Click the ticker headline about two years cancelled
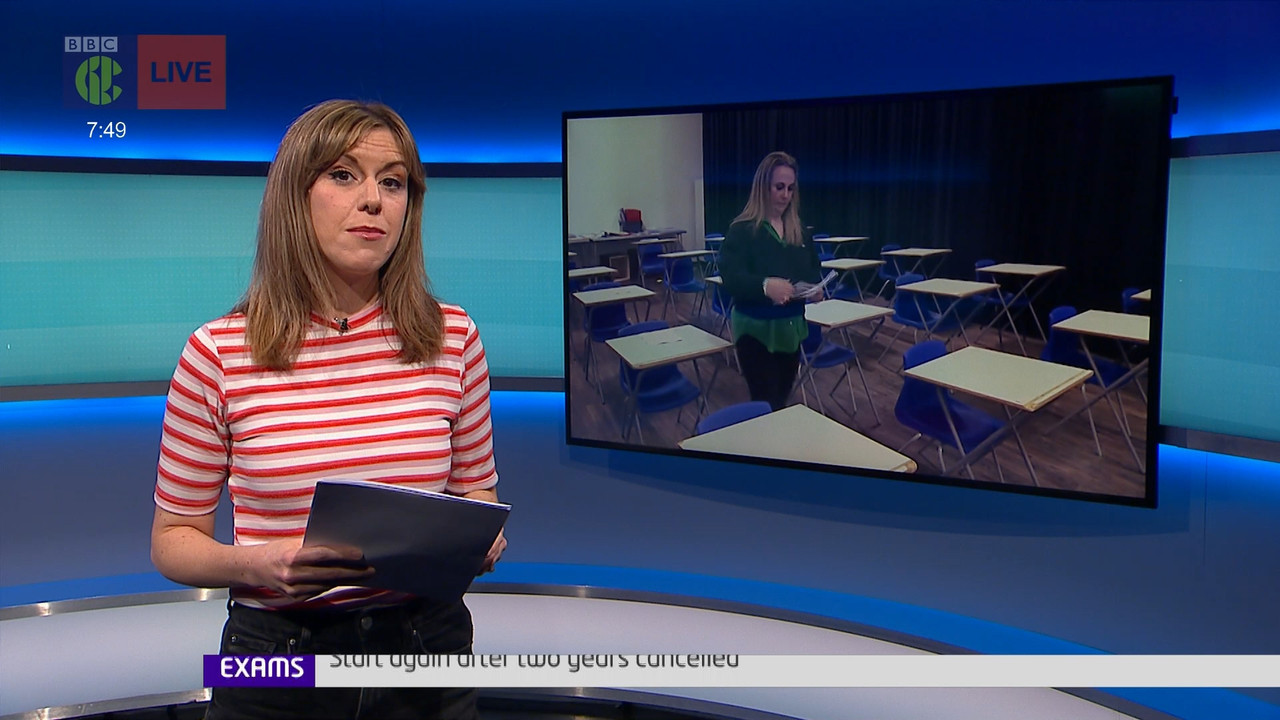The image size is (1280, 720). point(534,660)
